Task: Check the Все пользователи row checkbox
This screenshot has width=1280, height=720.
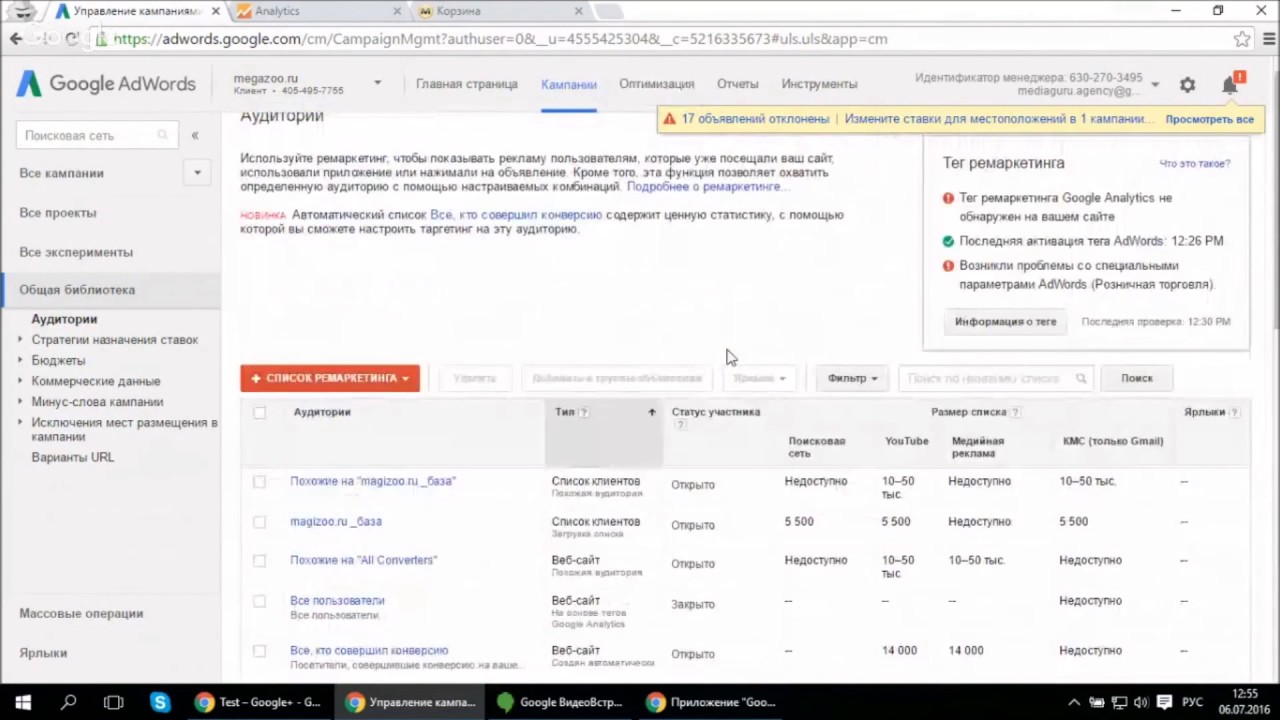Action: pos(260,601)
